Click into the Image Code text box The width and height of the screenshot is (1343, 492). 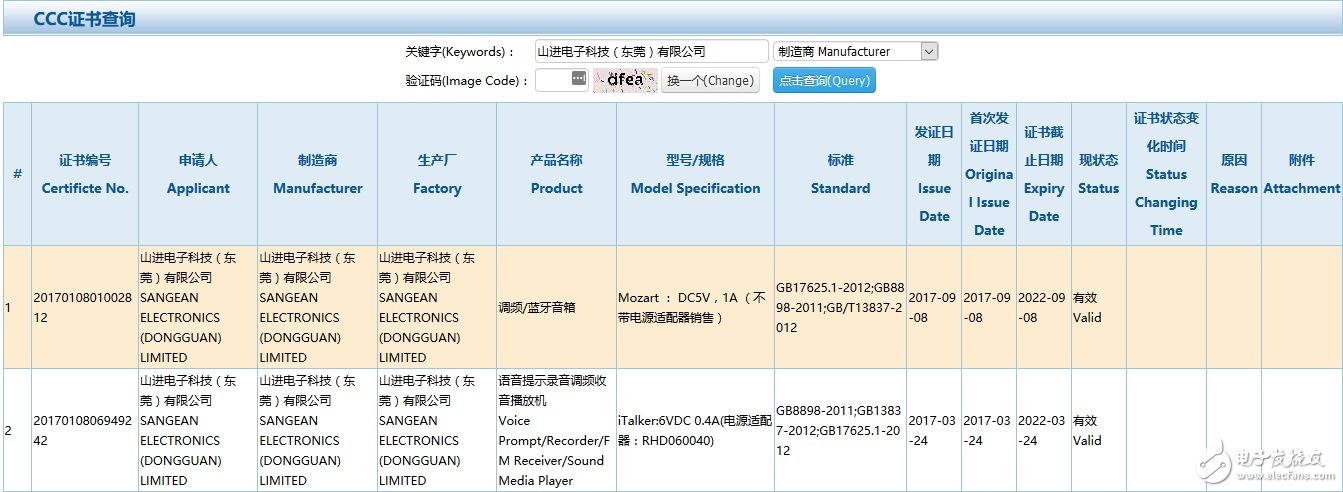[553, 80]
